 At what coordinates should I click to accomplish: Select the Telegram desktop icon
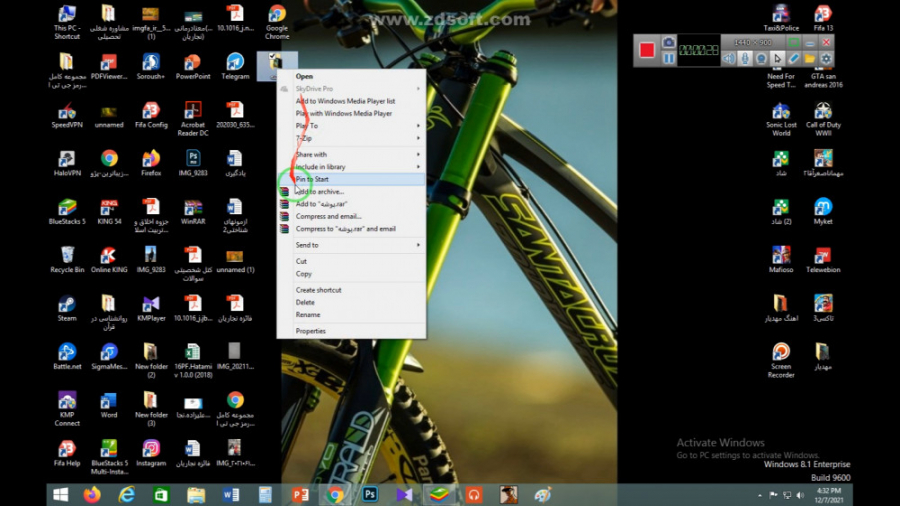(x=235, y=66)
